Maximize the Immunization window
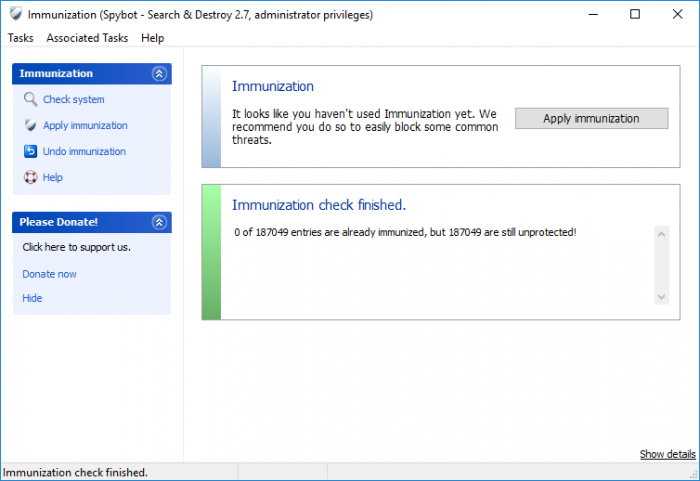 (x=635, y=14)
